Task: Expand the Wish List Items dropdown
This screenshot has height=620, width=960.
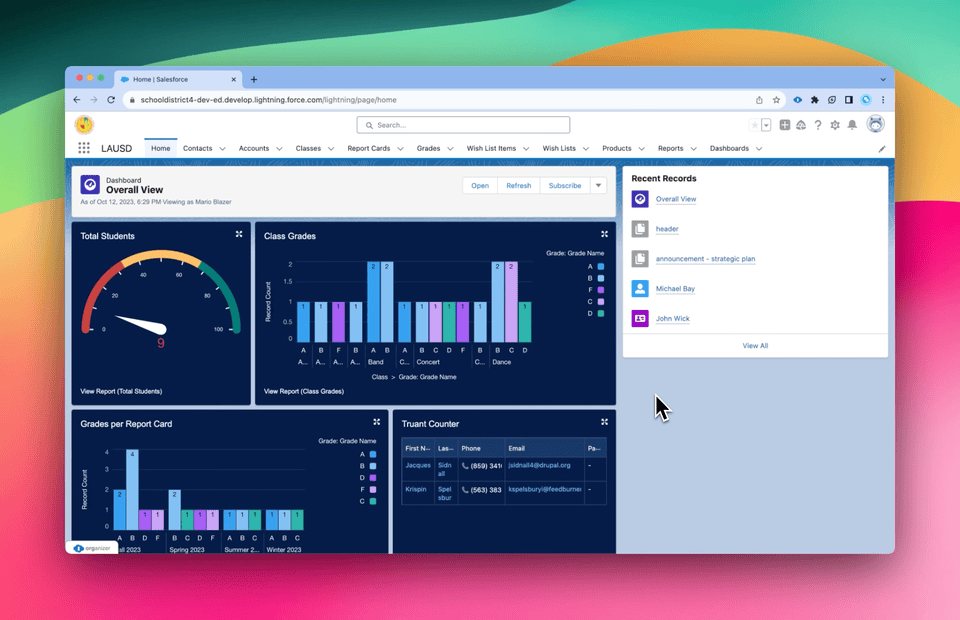Action: (526, 149)
